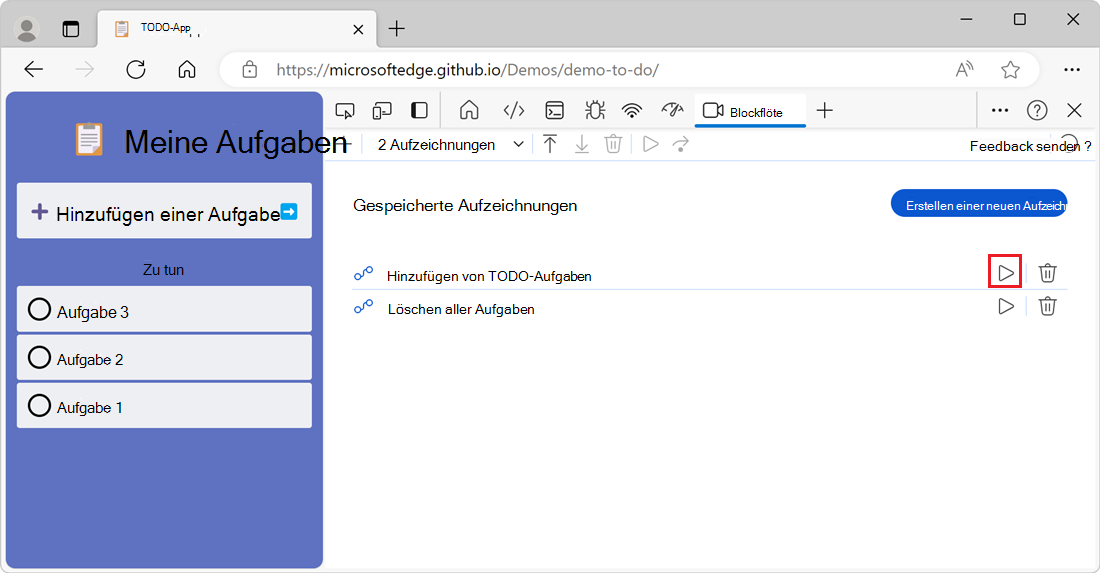Click the browser back arrow
Screen dimensions: 1100x573
tap(34, 69)
